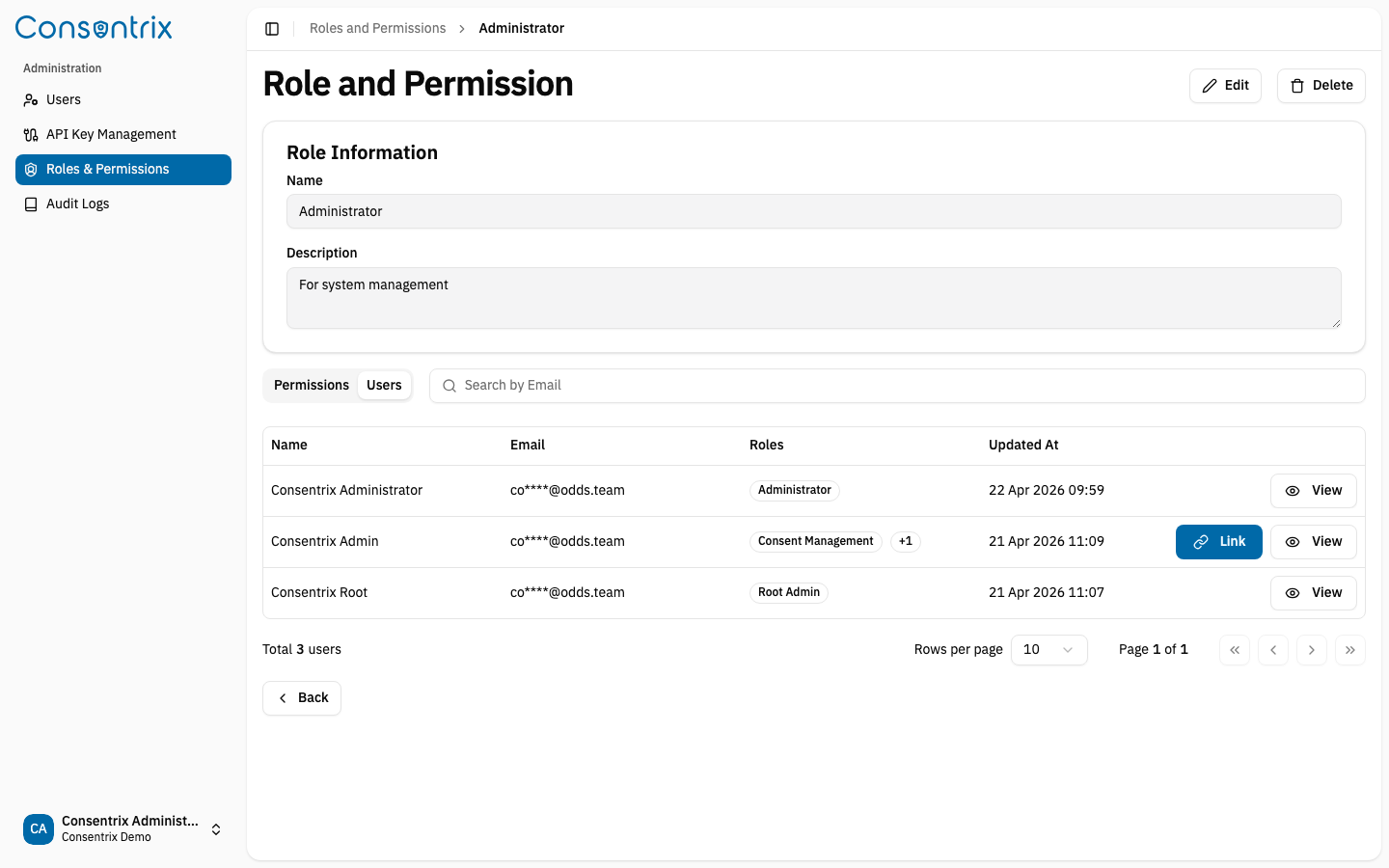Click the Root Admin role badge
1389x868 pixels.
(788, 592)
